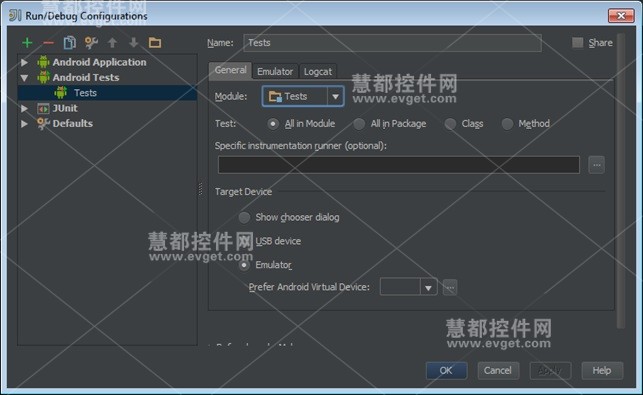Click the Run/Debug Configurations title bar icon
The image size is (643, 395).
pos(15,16)
